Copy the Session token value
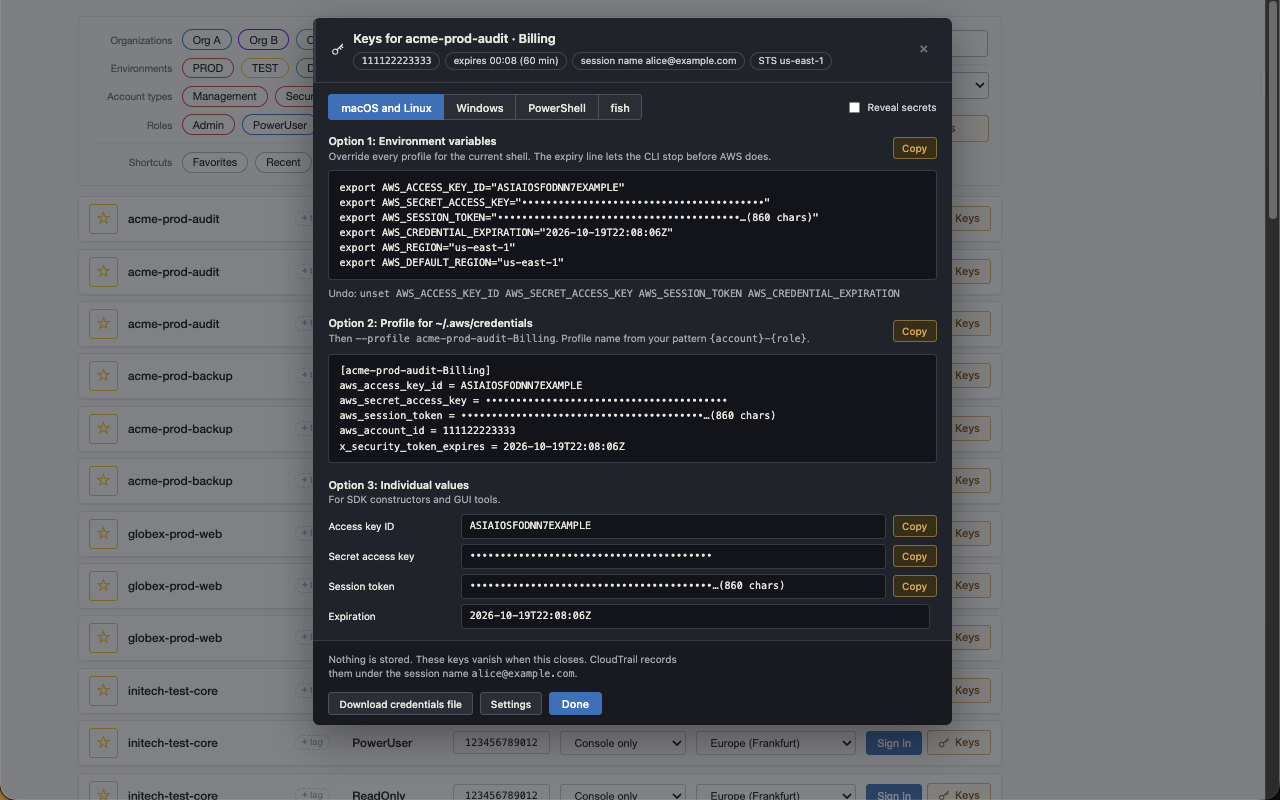This screenshot has width=1280, height=800. click(914, 586)
